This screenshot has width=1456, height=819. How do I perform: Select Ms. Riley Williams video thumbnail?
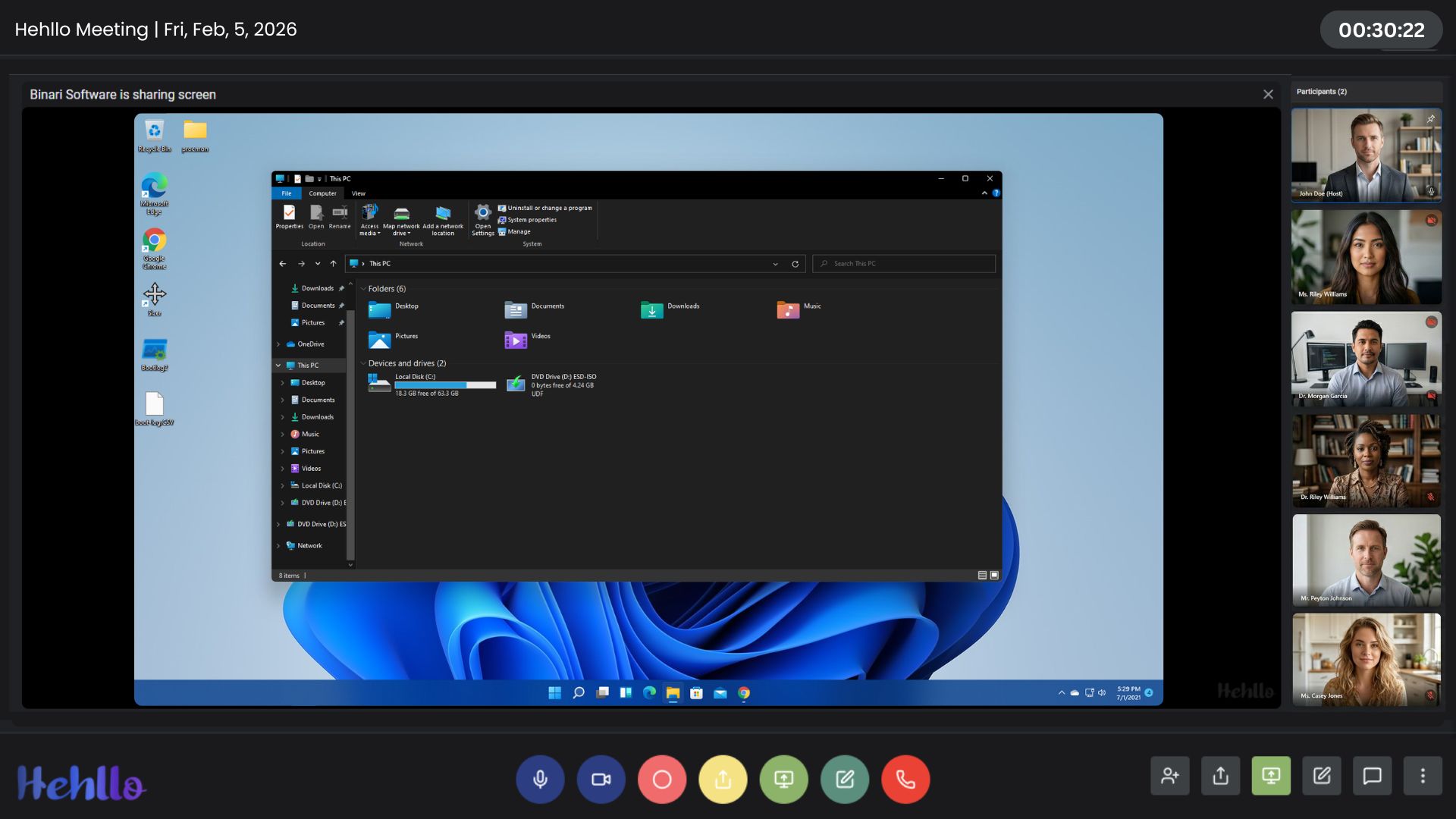tap(1367, 257)
